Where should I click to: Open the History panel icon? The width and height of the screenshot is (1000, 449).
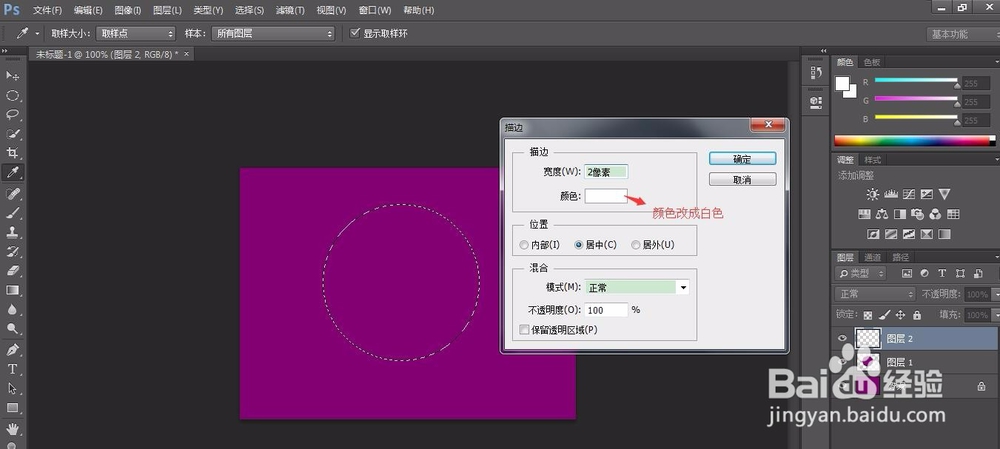(x=816, y=73)
